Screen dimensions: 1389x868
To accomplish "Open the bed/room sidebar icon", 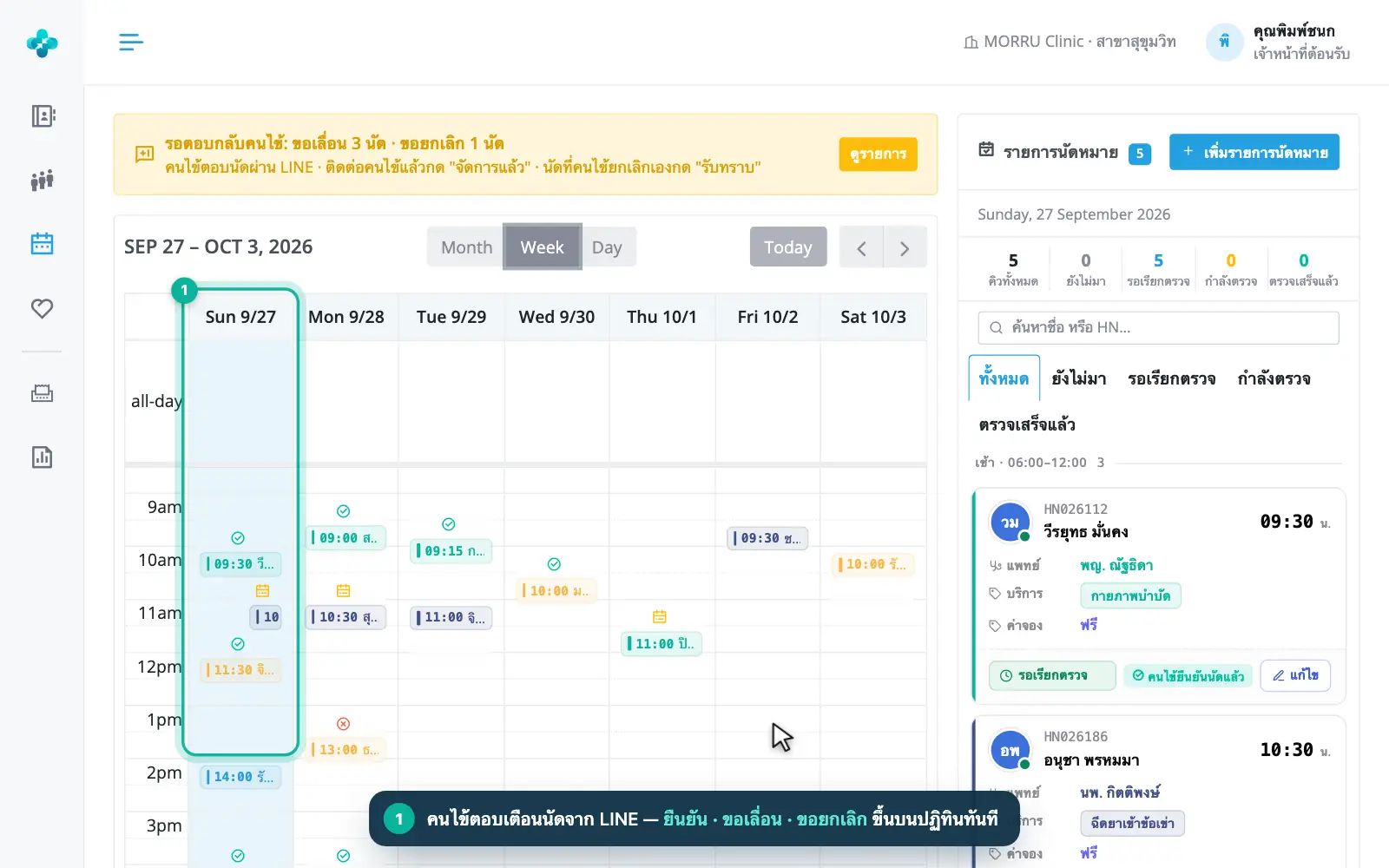I will click(43, 393).
